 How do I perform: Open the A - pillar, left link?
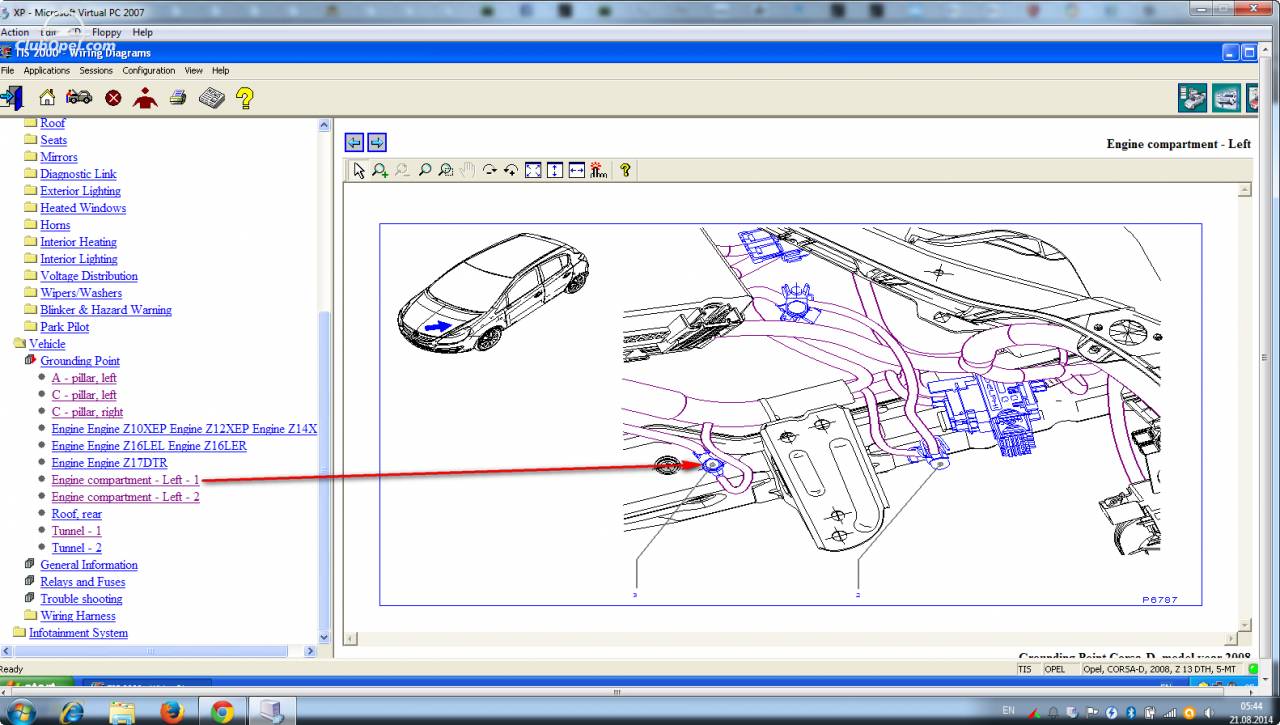pos(84,378)
